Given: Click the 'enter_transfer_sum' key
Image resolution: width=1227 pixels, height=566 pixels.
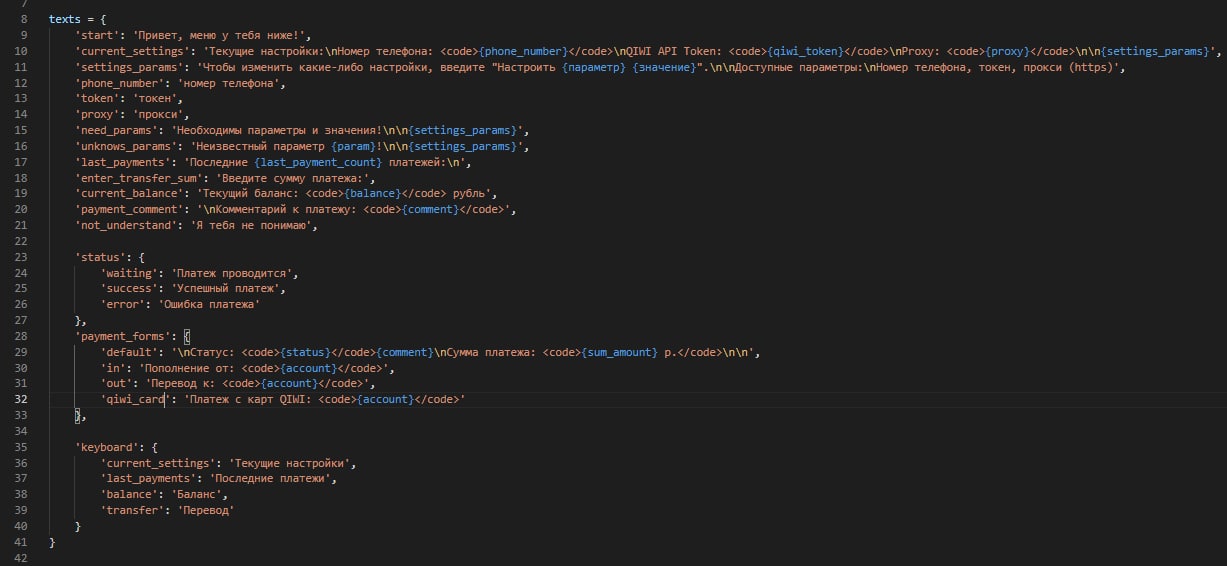Looking at the screenshot, I should click(141, 179).
